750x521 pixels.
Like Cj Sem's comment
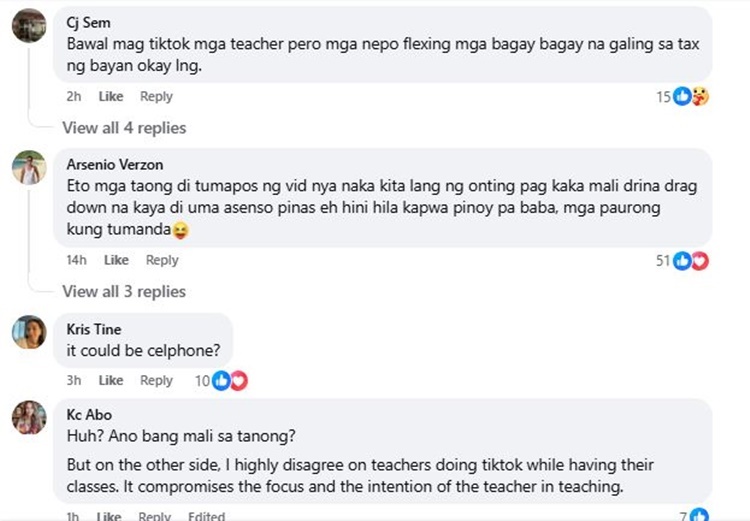[x=111, y=96]
